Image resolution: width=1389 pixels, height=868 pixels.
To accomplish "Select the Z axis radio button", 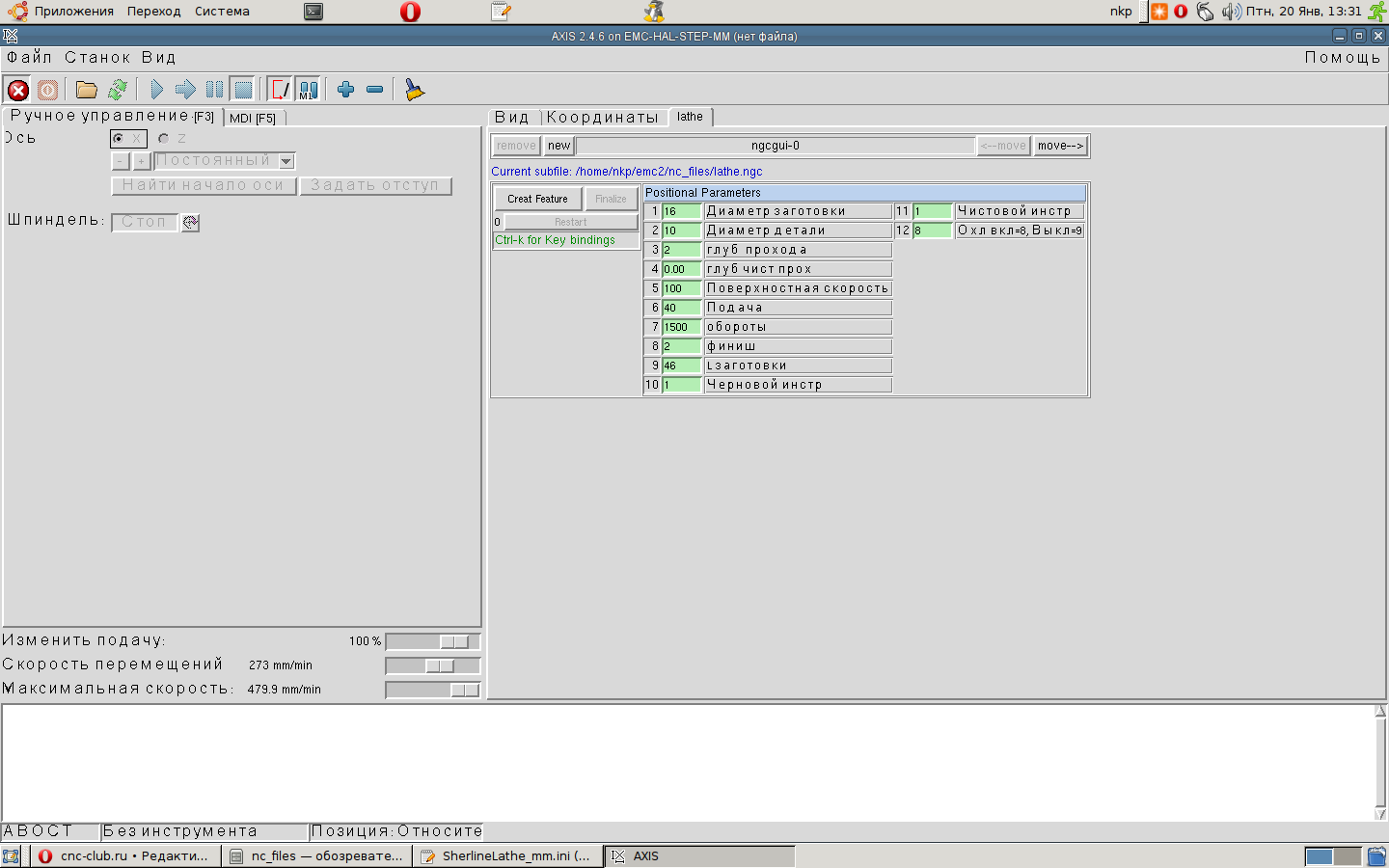I will (x=163, y=139).
